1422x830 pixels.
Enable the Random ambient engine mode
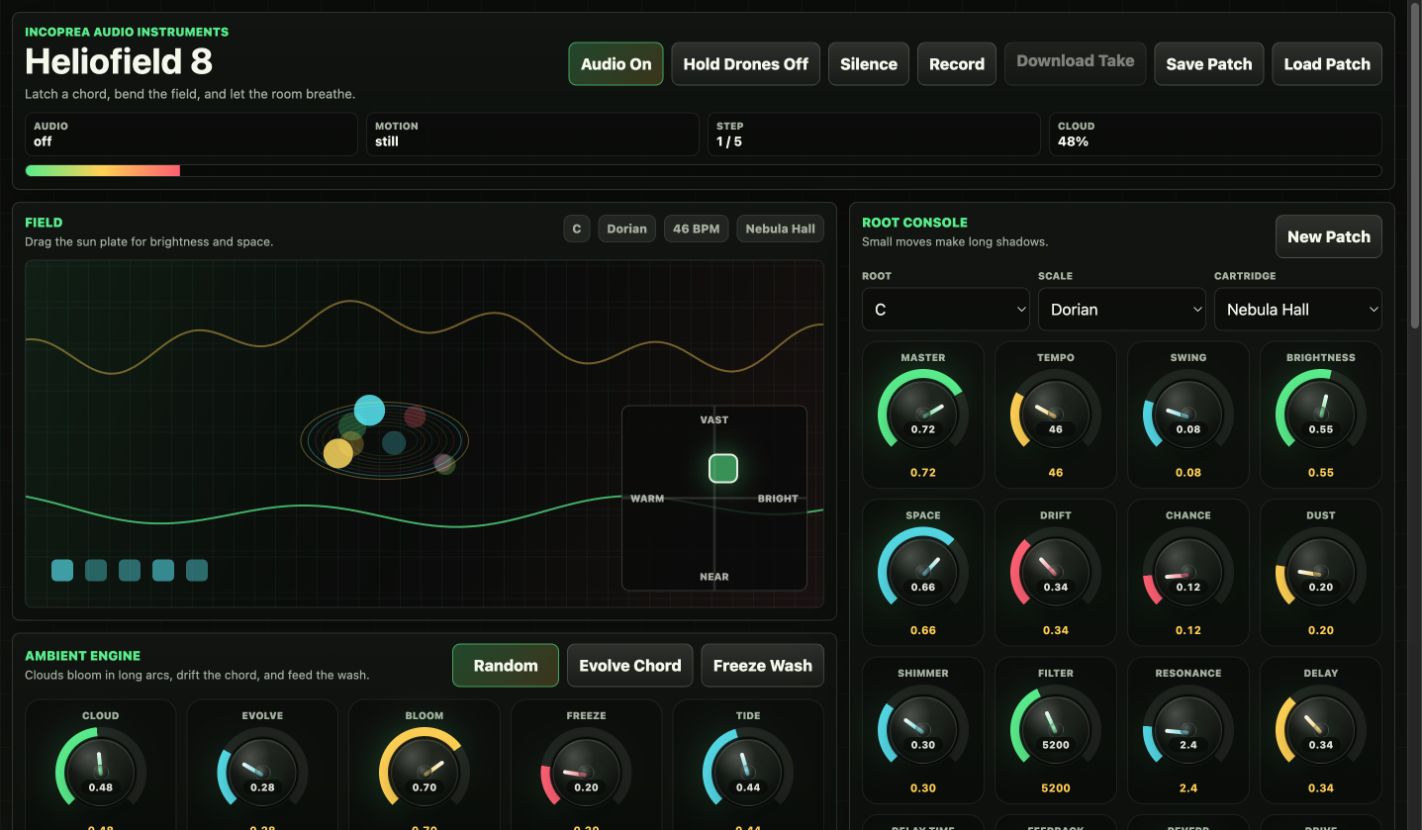[506, 665]
